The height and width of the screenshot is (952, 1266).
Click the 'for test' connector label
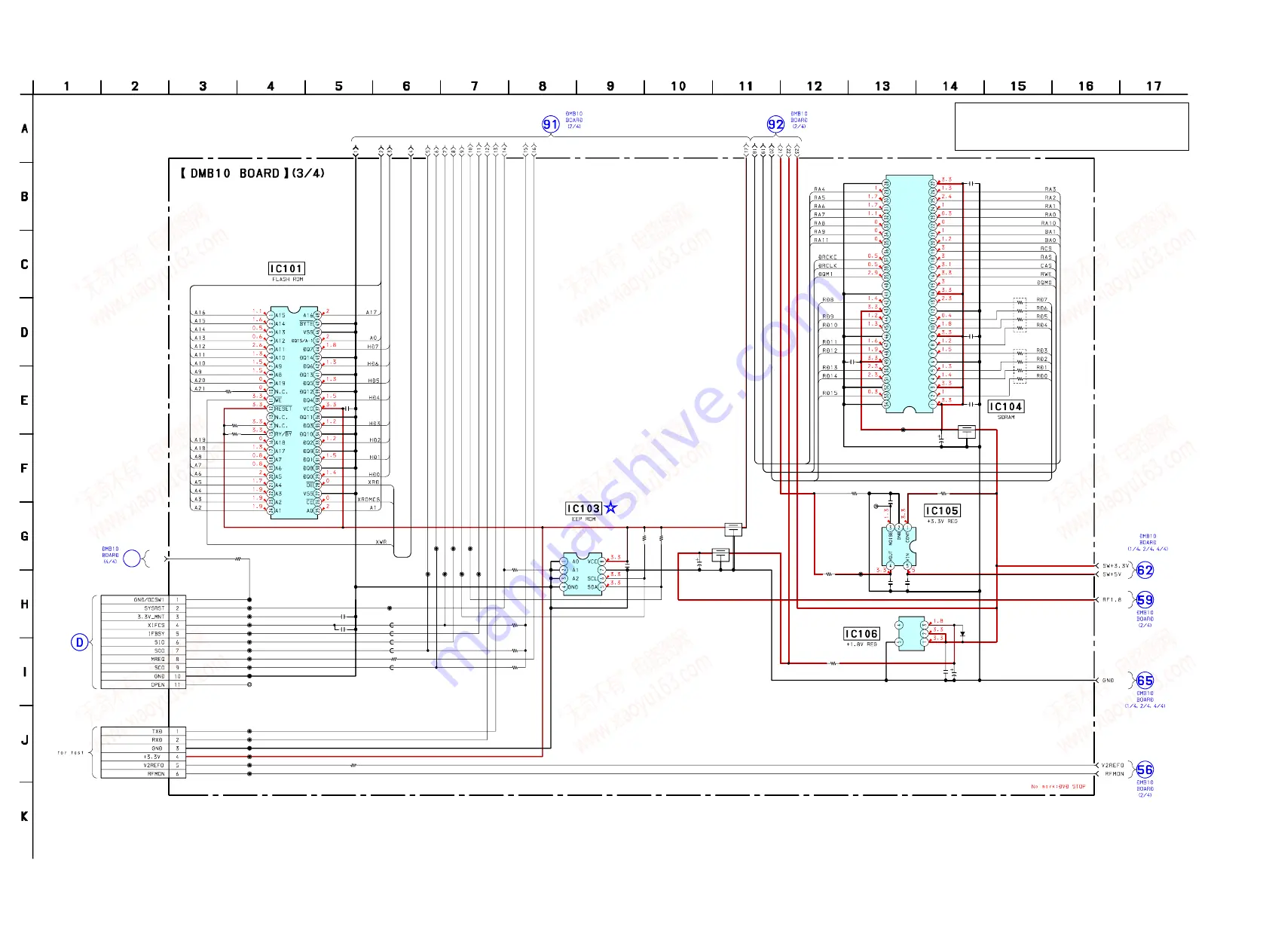[x=71, y=753]
